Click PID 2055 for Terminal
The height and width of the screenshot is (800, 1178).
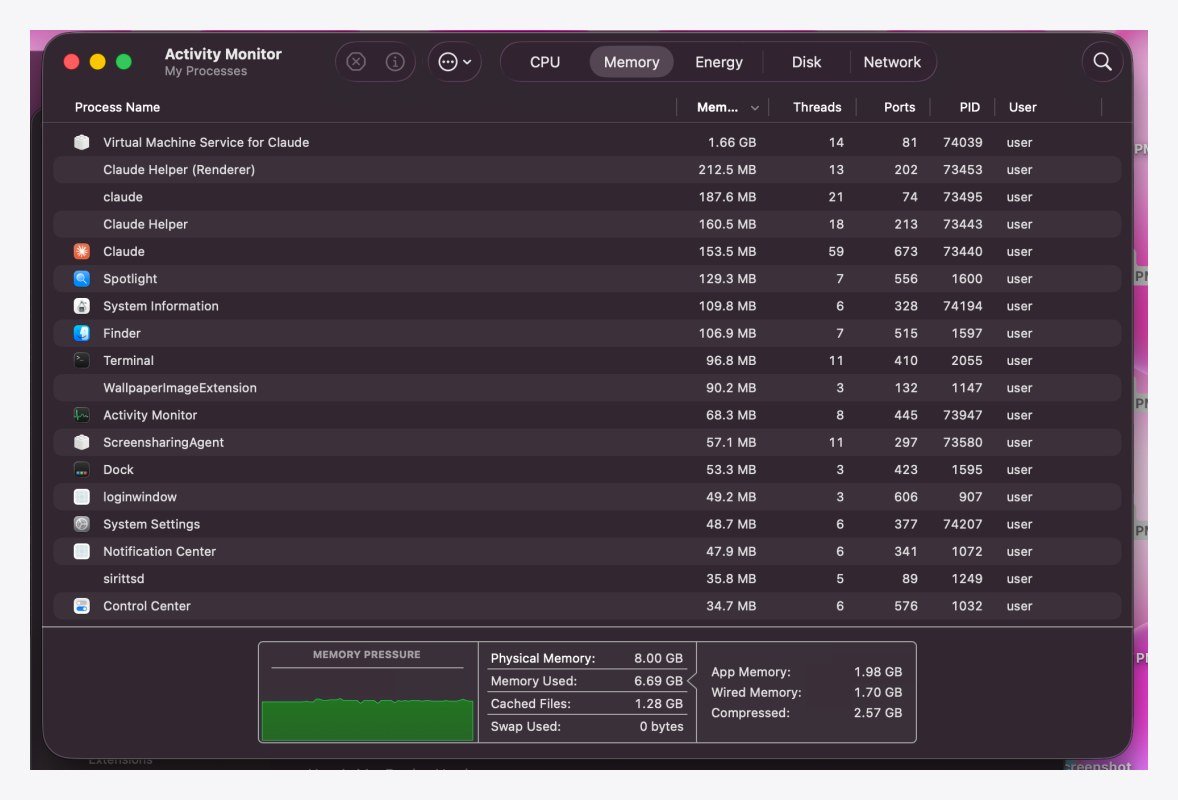coord(966,361)
